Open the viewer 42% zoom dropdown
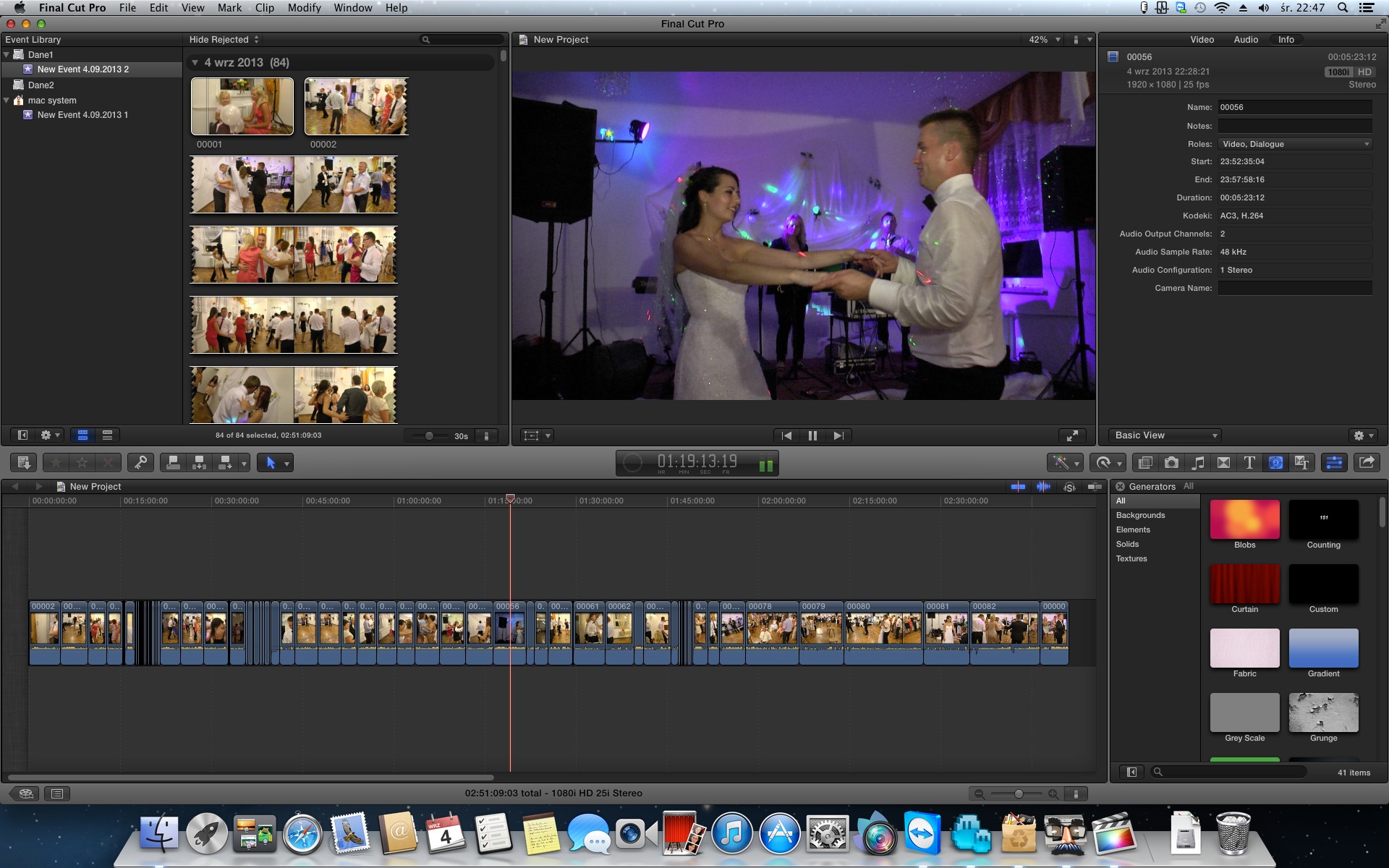 pos(1045,40)
